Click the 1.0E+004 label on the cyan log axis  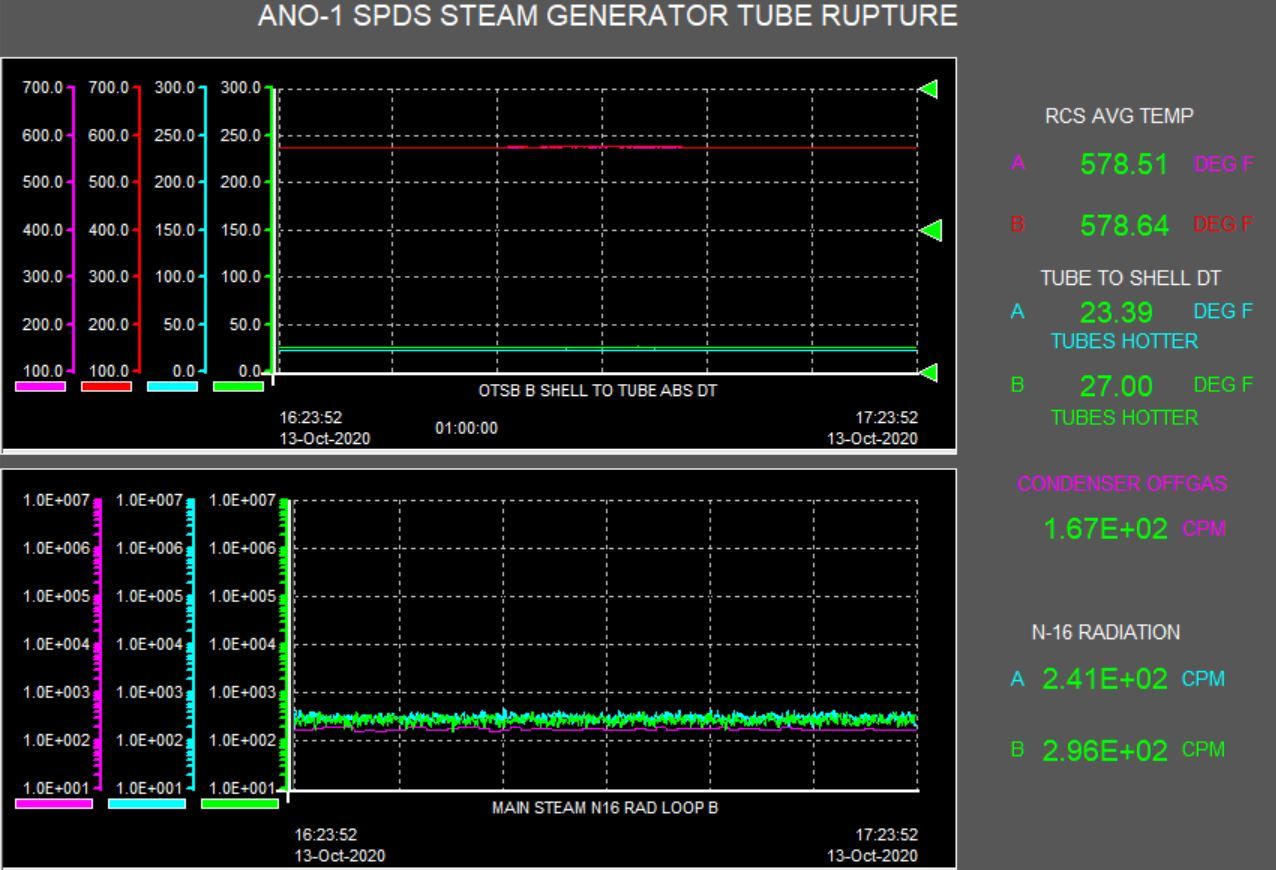[148, 644]
